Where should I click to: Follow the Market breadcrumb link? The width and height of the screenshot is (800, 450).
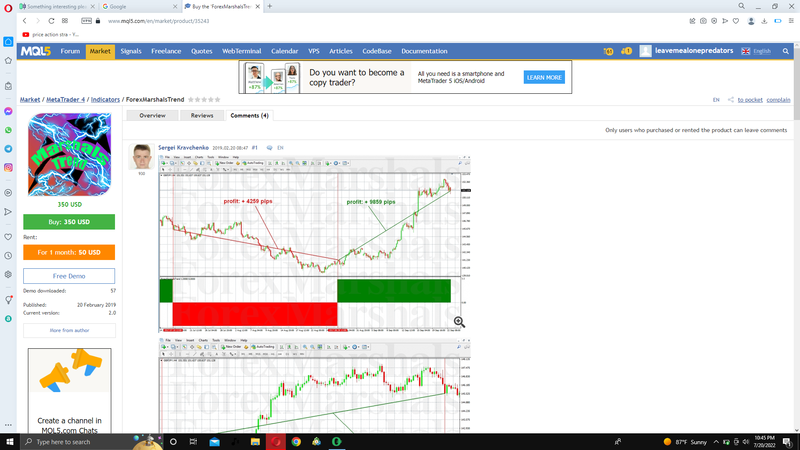point(30,99)
